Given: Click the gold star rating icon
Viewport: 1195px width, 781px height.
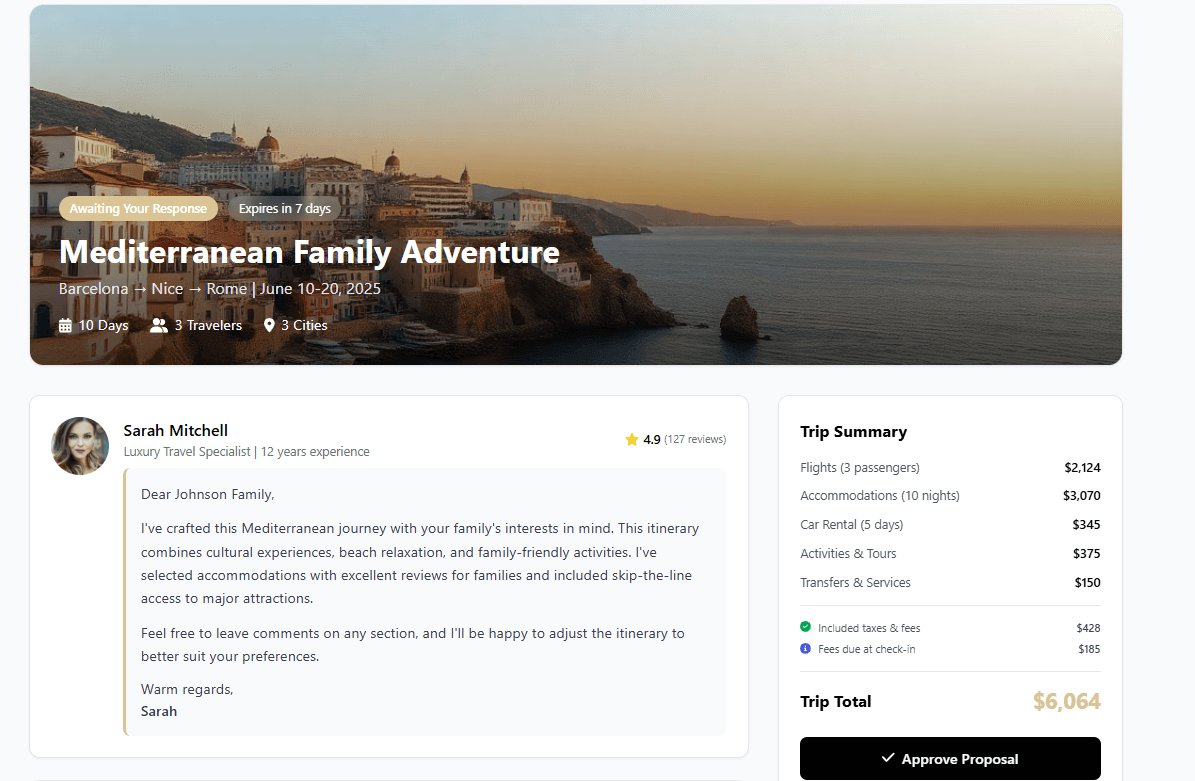Looking at the screenshot, I should coord(632,439).
